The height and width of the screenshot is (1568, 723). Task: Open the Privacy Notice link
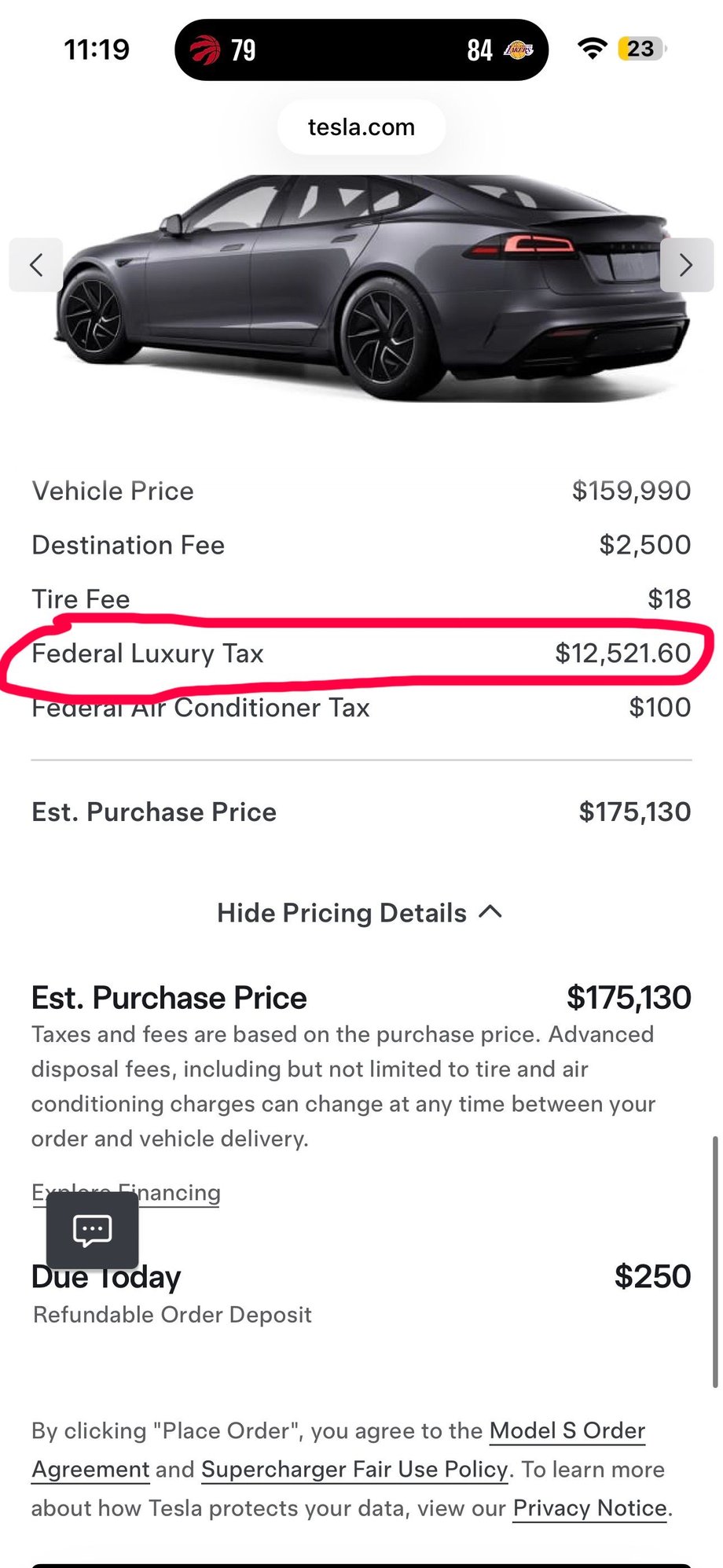589,1507
